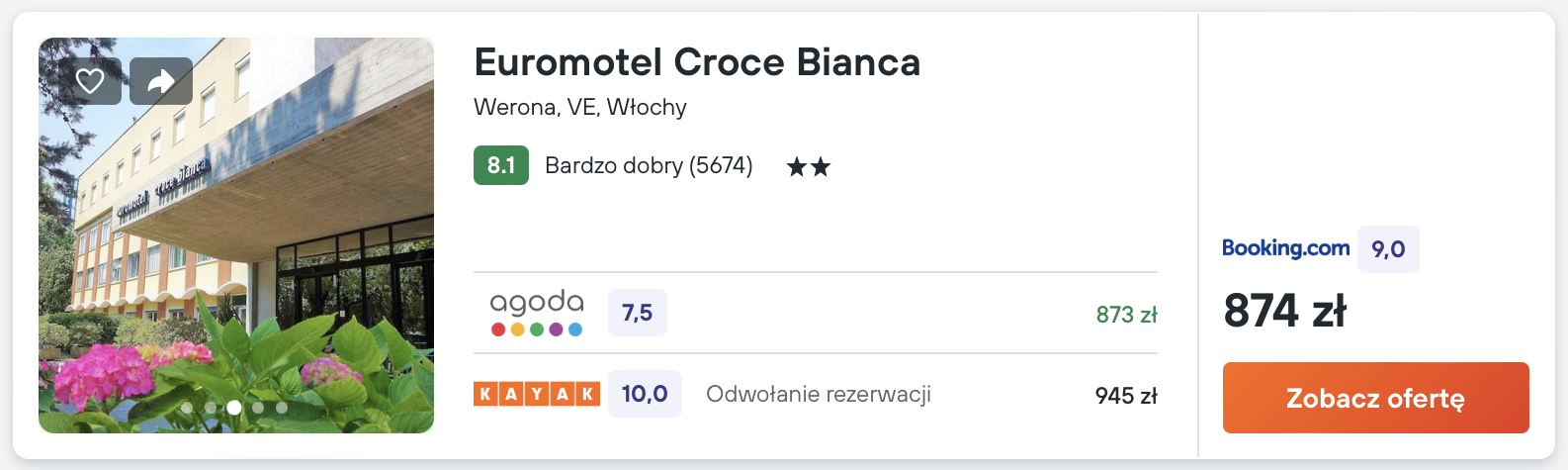Click the Odwołanie rezerwacji label

click(819, 394)
